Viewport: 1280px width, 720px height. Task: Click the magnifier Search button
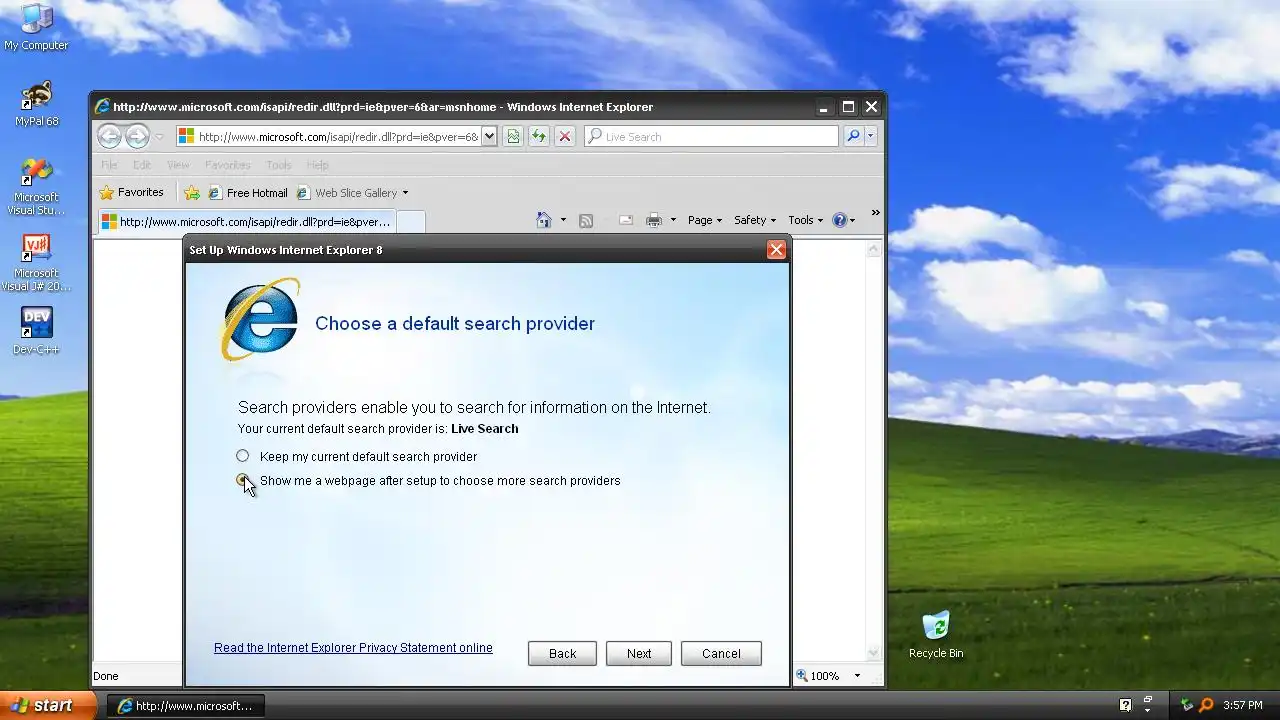coord(853,137)
